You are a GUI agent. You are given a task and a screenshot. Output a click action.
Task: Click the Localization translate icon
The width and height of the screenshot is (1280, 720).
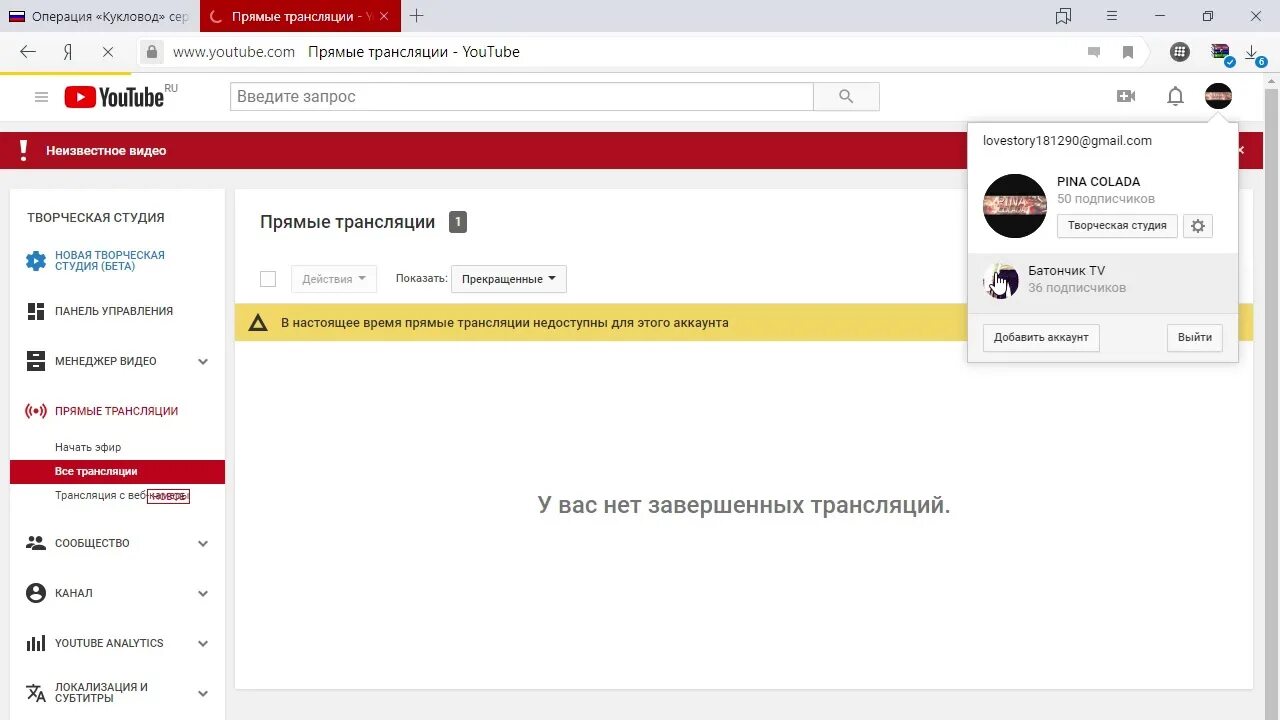[x=36, y=693]
